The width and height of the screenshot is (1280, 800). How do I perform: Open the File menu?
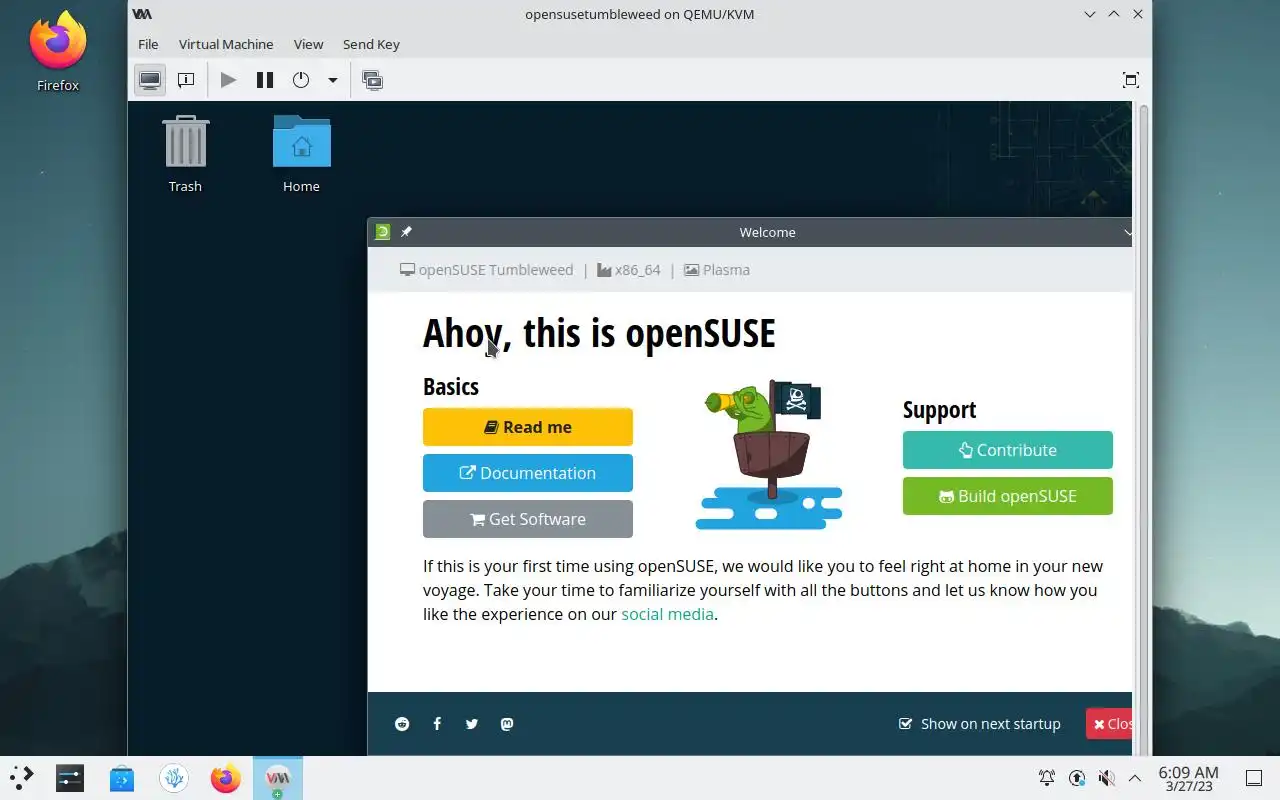coord(148,44)
